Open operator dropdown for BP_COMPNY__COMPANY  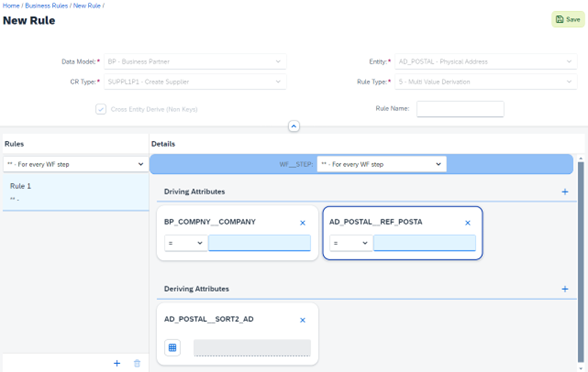[186, 243]
